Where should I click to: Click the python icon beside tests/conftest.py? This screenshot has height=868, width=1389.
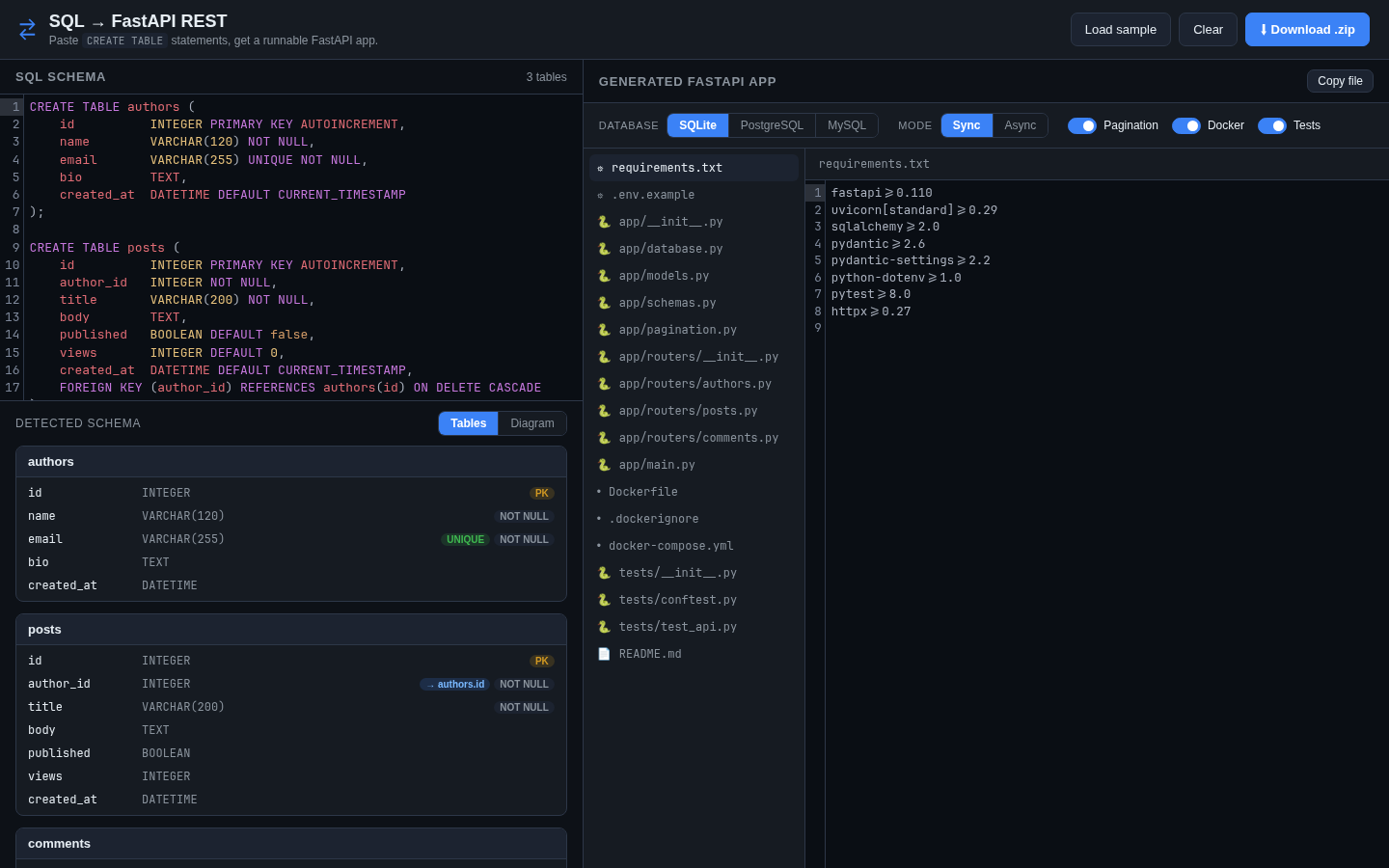point(604,600)
